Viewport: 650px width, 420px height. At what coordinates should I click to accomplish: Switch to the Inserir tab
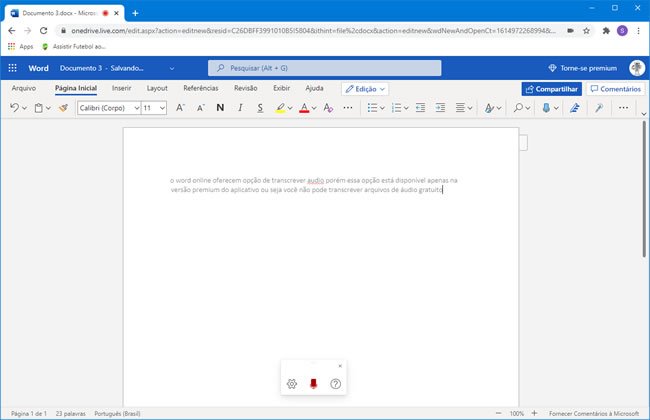coord(121,88)
